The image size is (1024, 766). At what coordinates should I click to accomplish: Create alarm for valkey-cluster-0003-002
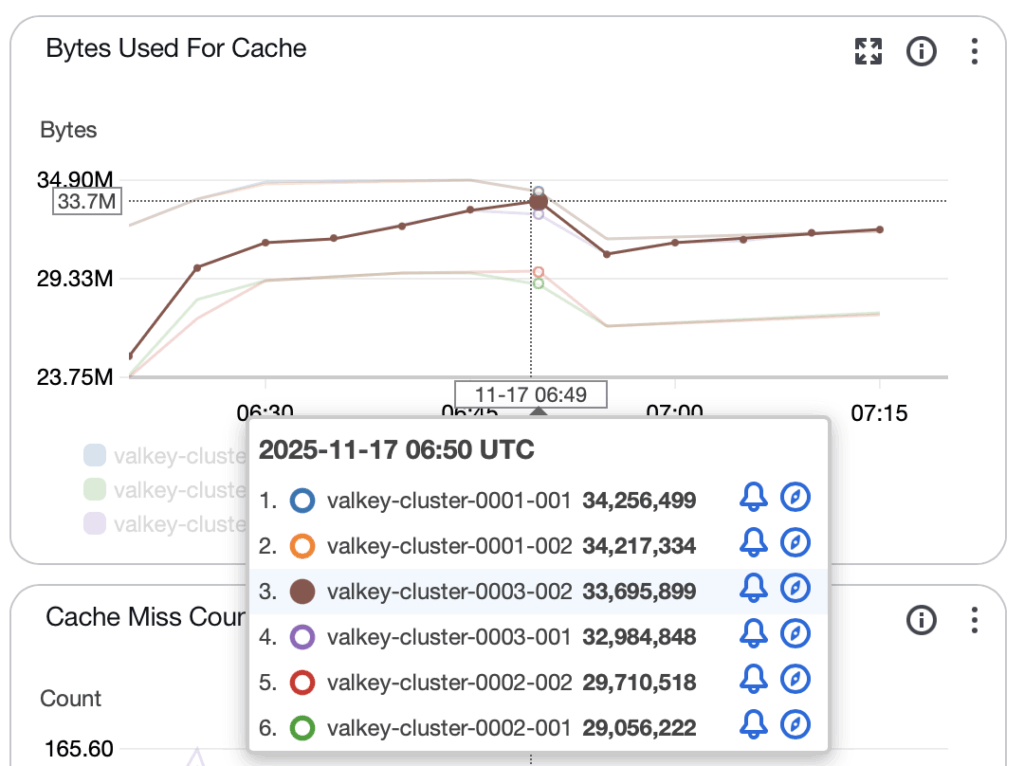tap(753, 591)
